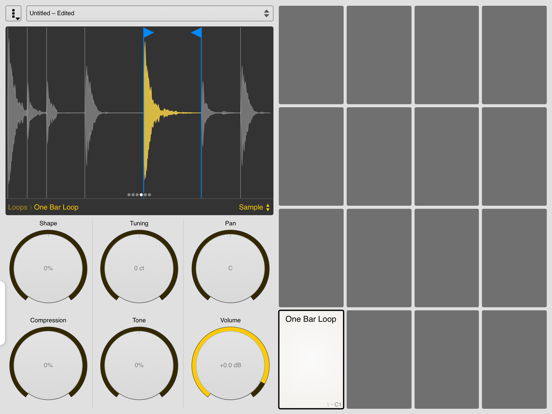The image size is (552, 414).
Task: Click the Pan value C
Action: click(230, 268)
